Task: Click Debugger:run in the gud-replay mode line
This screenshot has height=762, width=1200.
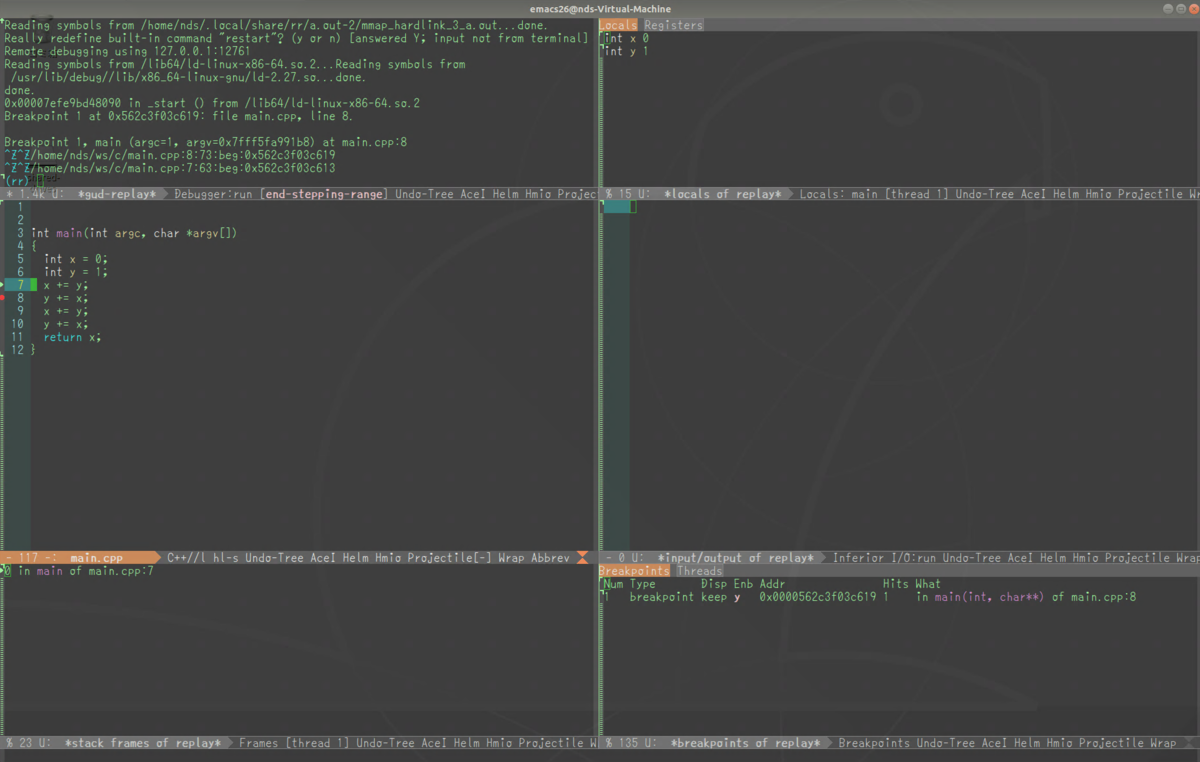Action: pos(213,194)
